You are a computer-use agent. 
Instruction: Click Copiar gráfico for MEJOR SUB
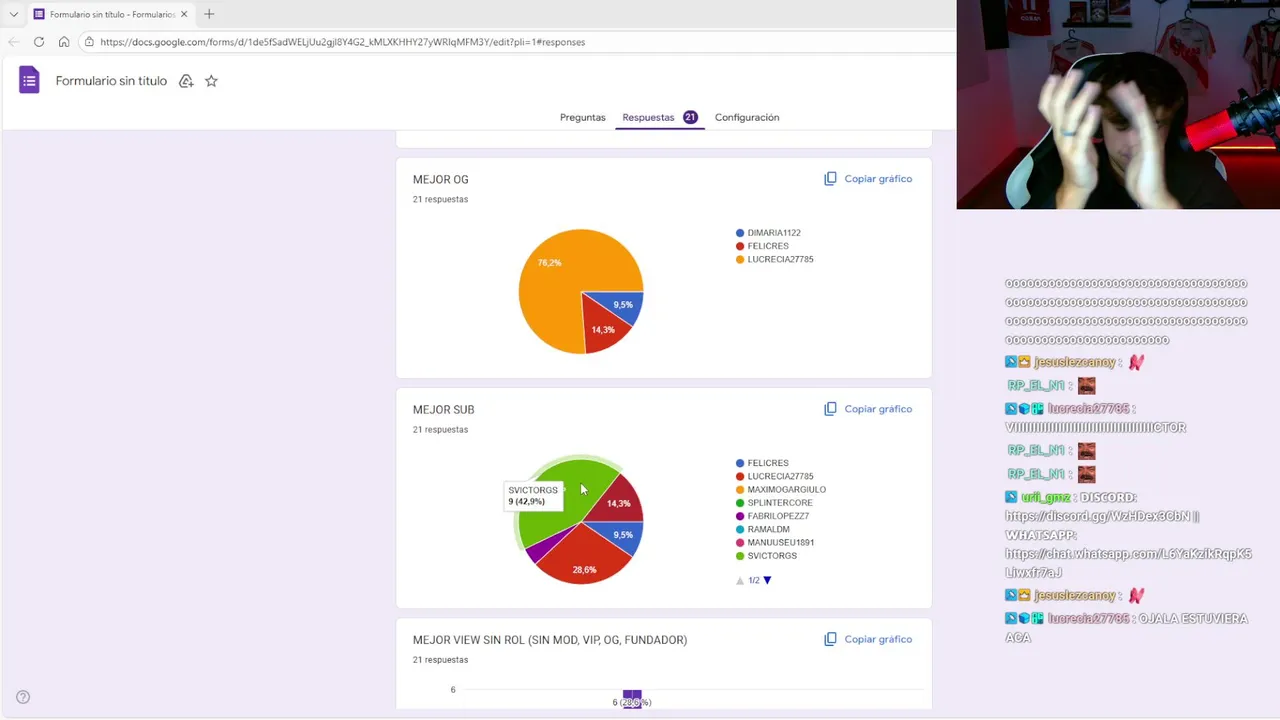(878, 409)
